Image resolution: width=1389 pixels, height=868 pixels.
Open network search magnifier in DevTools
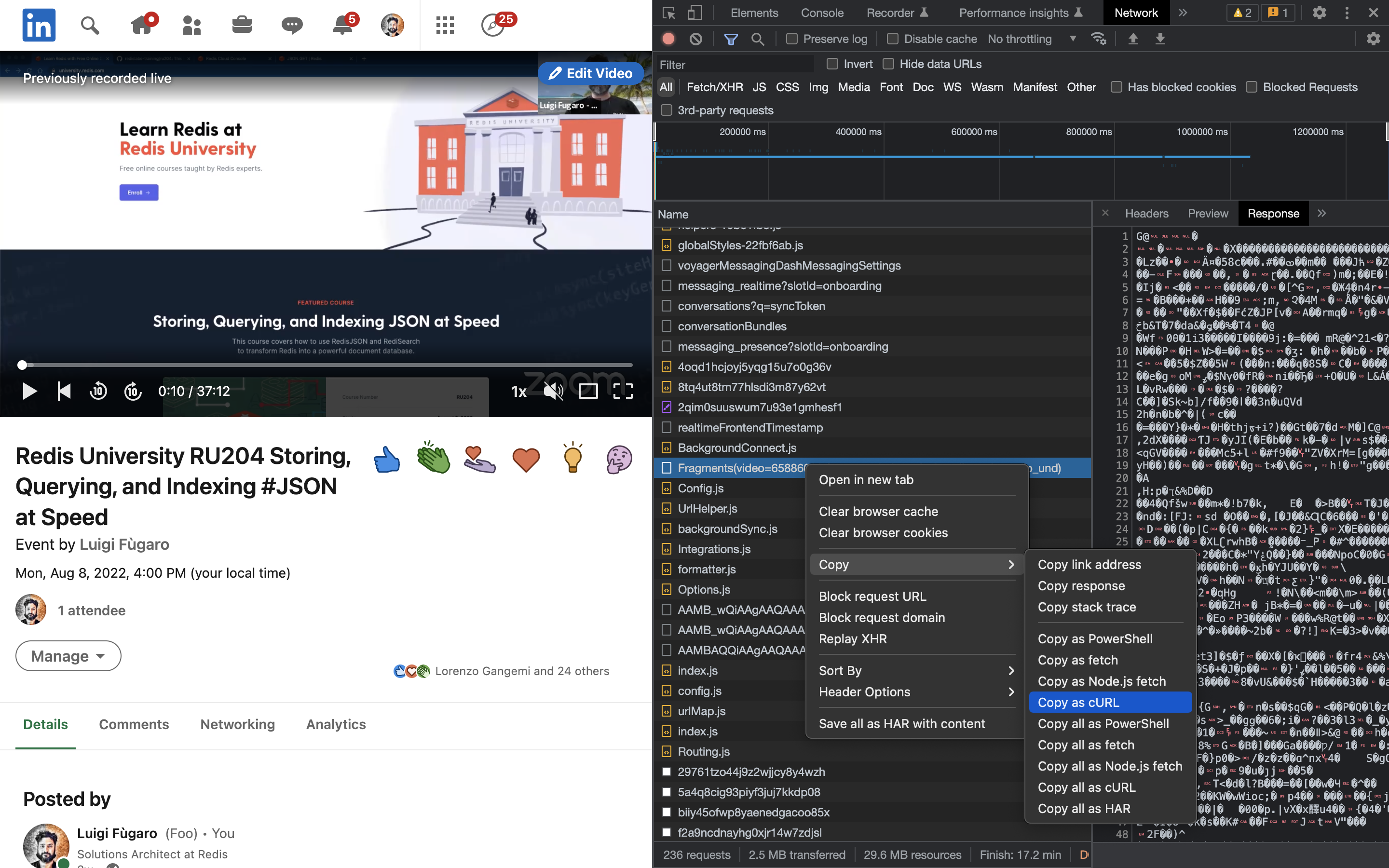coord(758,39)
